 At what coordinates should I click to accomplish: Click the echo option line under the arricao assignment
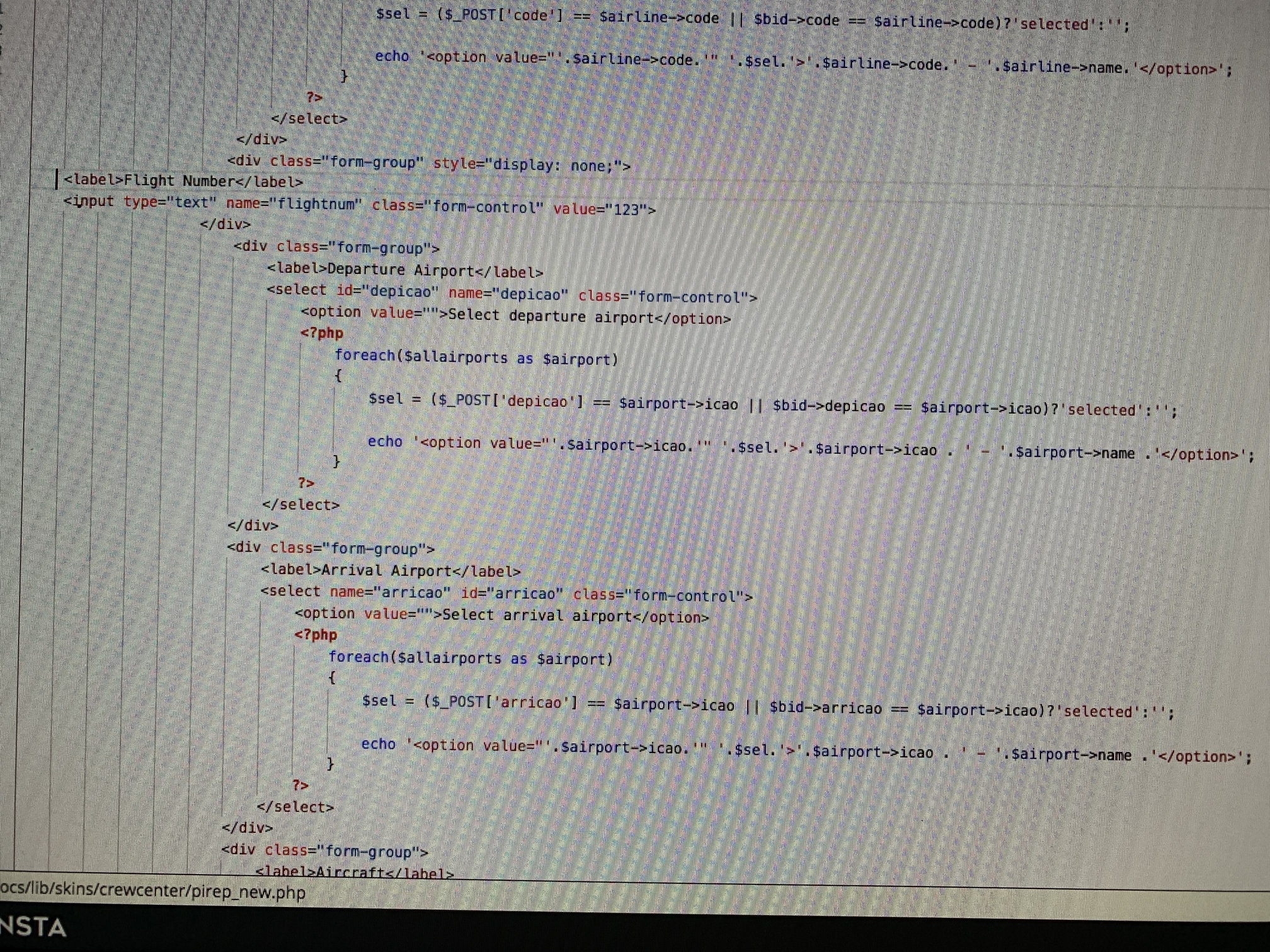[x=807, y=750]
